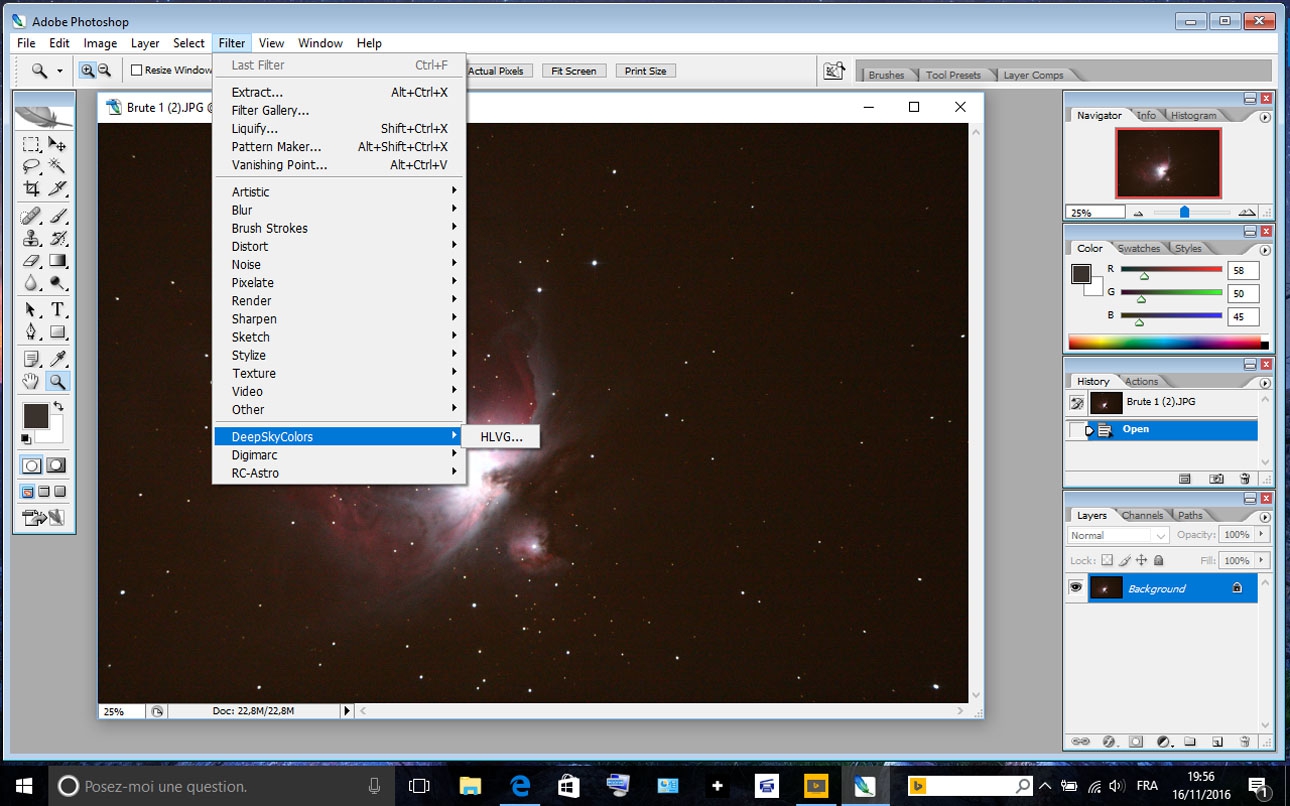
Task: Open the document status bar arrow menu
Action: coord(347,711)
